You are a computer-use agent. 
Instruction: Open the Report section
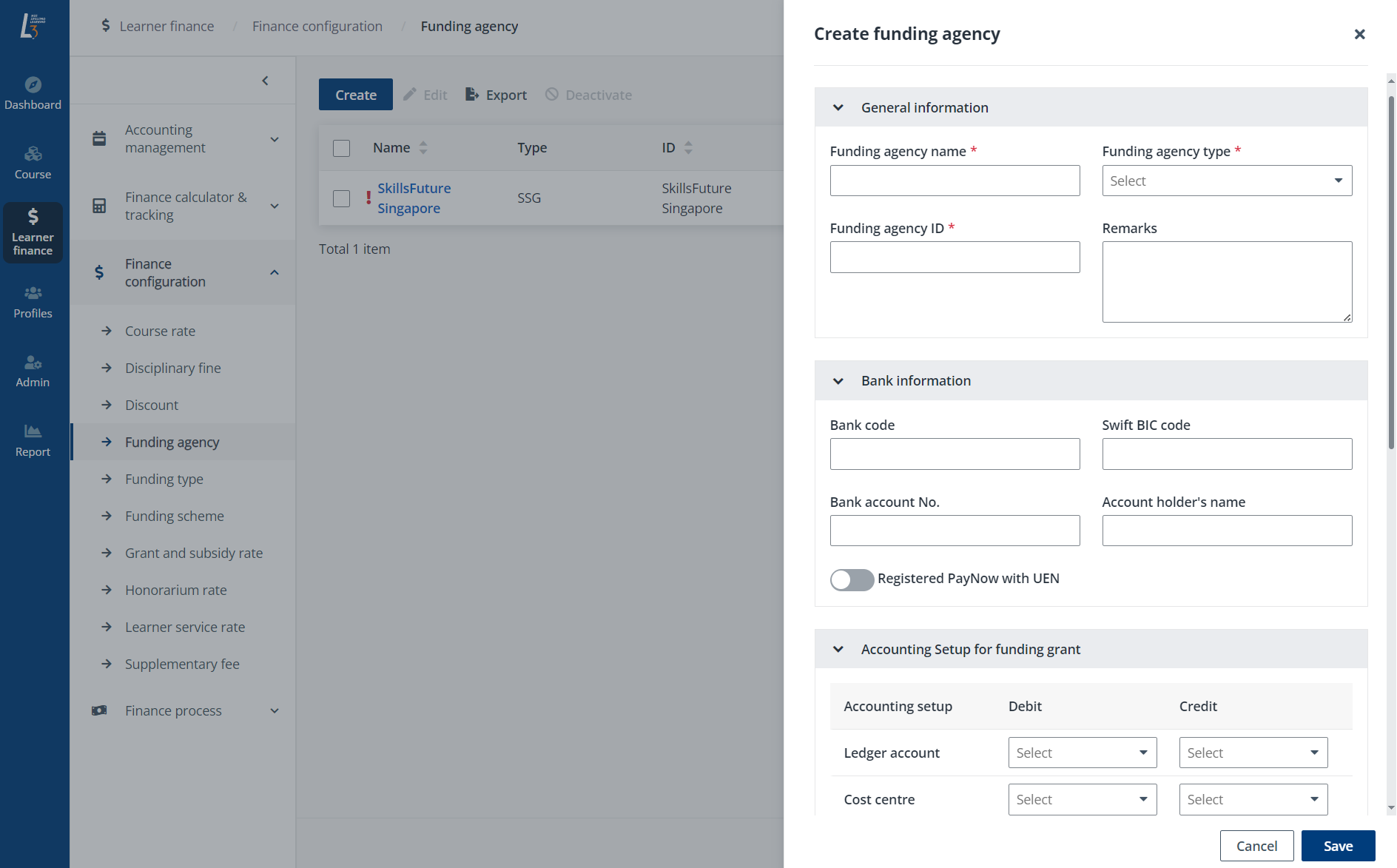click(x=33, y=440)
